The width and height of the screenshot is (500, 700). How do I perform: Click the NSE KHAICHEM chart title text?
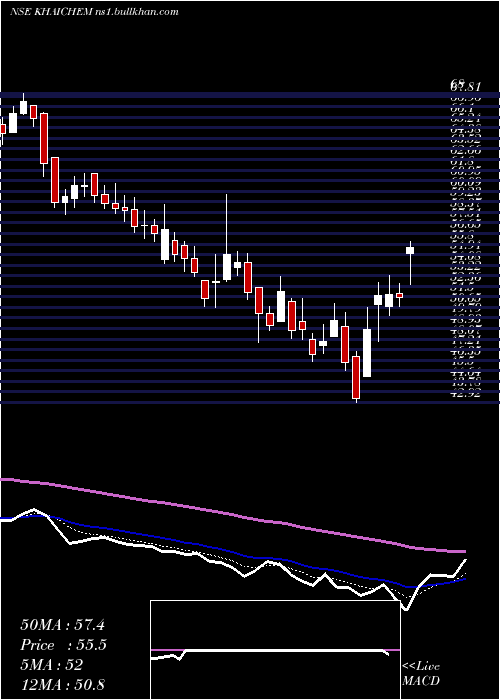(95, 12)
